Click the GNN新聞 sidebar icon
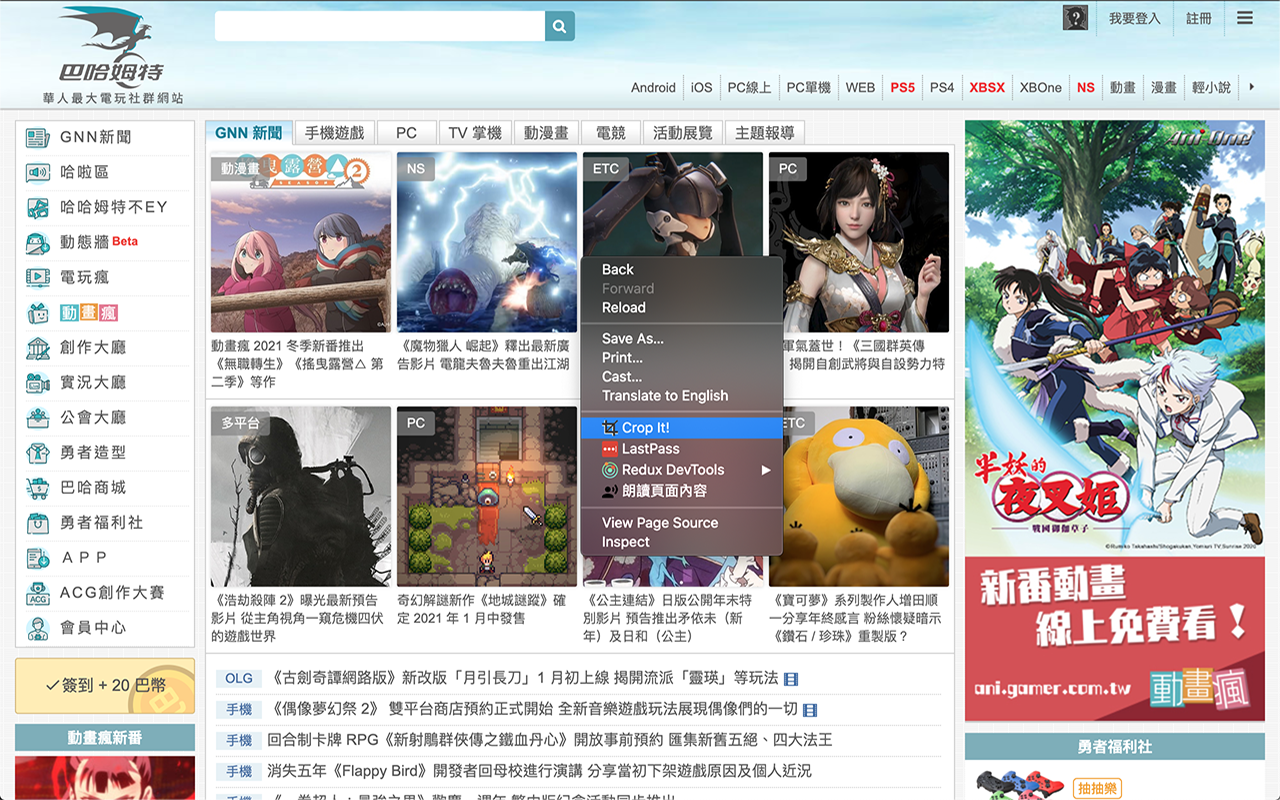 coord(38,137)
